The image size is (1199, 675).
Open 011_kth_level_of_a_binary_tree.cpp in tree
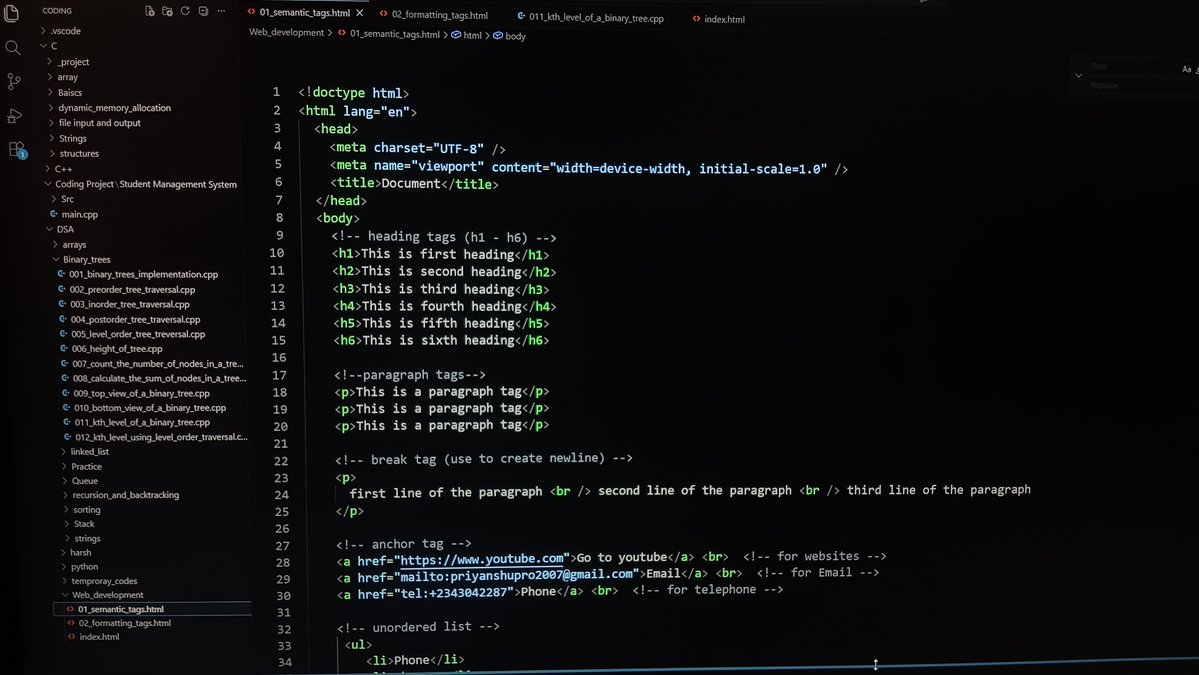(137, 422)
